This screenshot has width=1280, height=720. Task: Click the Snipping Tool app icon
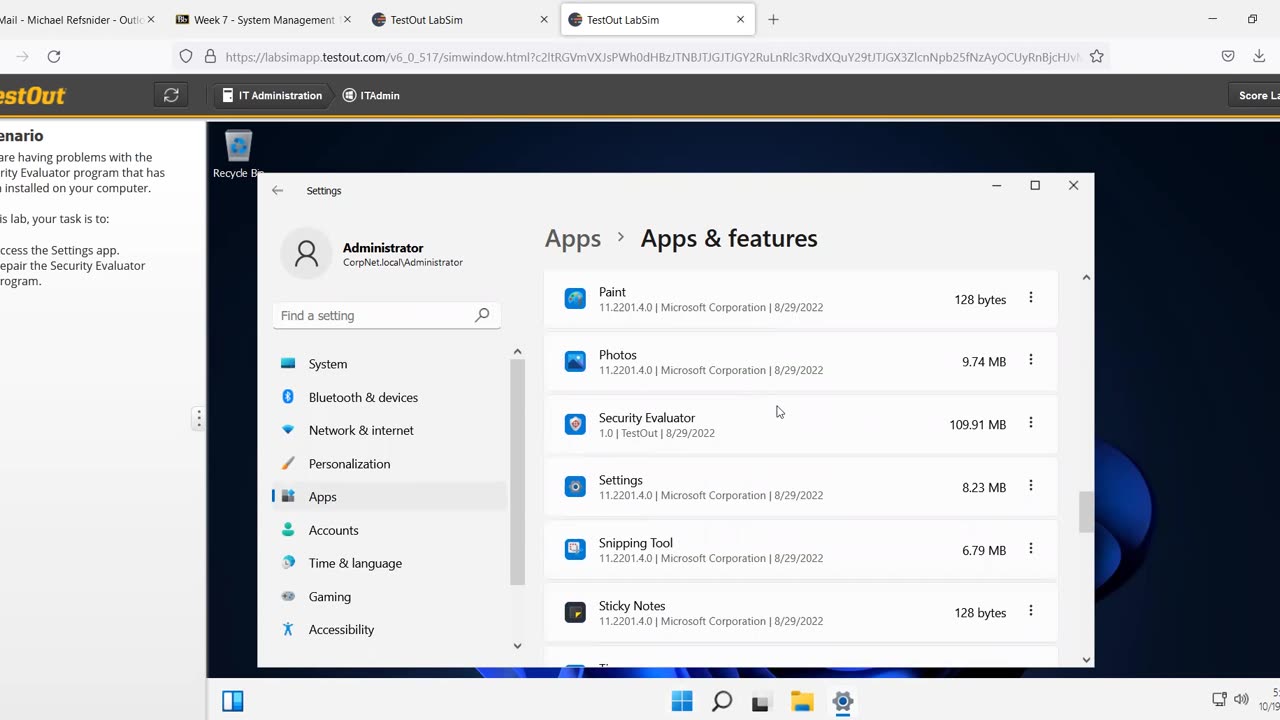575,549
